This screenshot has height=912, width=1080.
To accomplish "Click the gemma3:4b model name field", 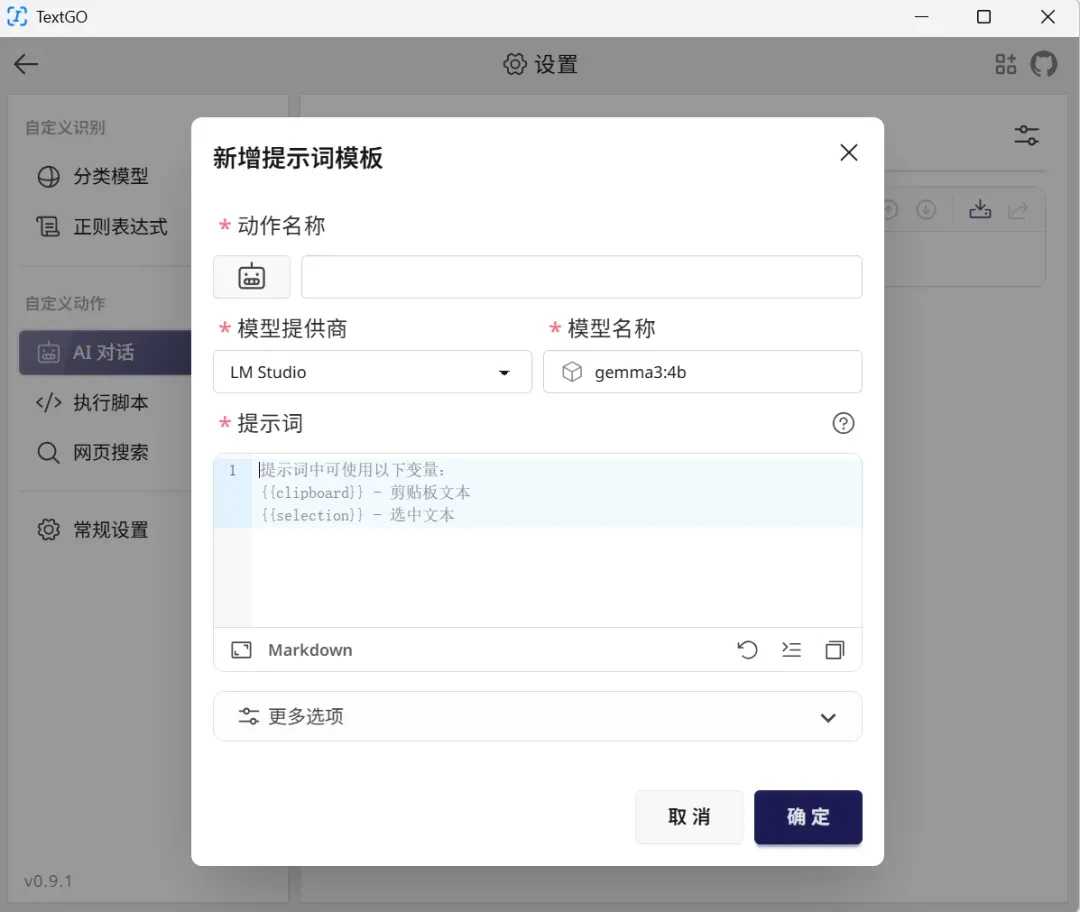I will [x=703, y=372].
